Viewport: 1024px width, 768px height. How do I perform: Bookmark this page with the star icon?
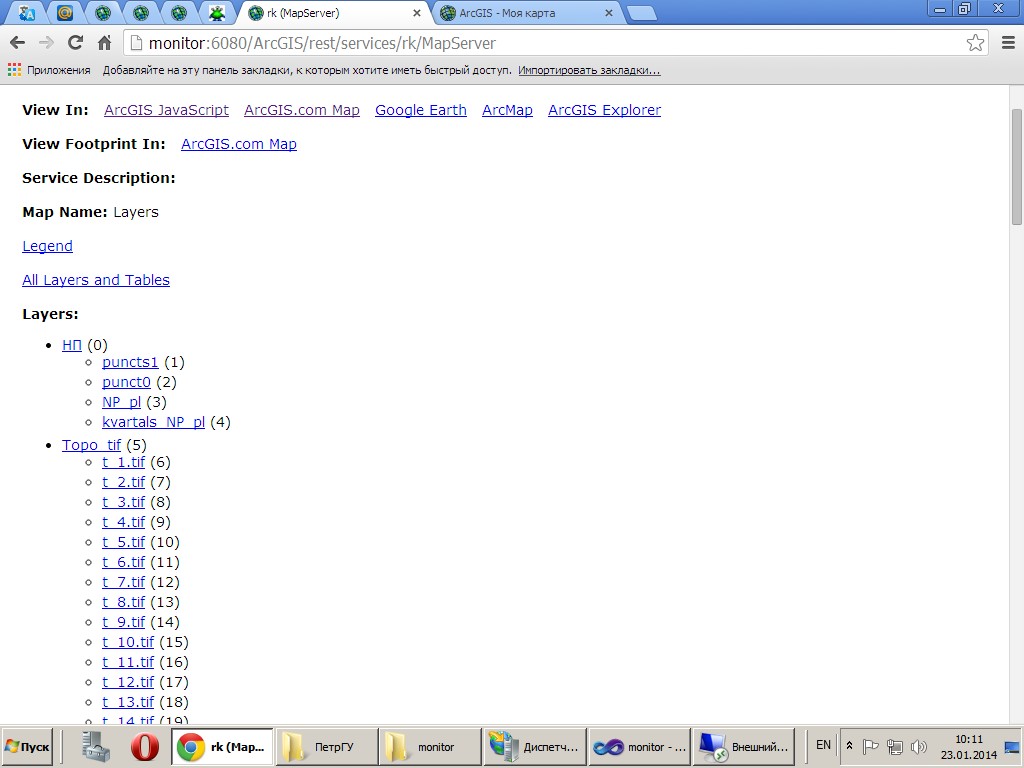(x=975, y=43)
